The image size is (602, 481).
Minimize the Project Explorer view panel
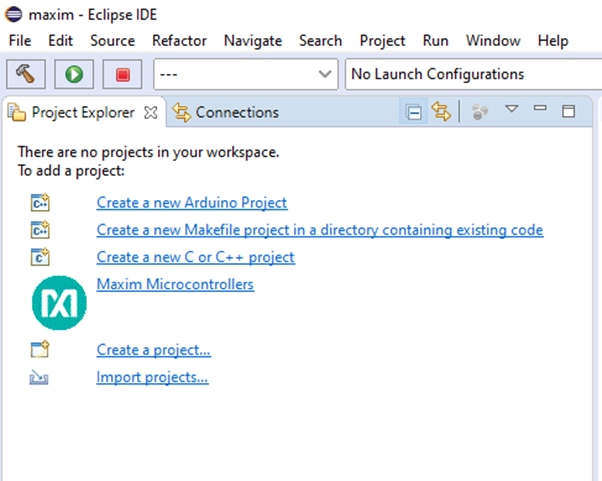pyautogui.click(x=540, y=109)
